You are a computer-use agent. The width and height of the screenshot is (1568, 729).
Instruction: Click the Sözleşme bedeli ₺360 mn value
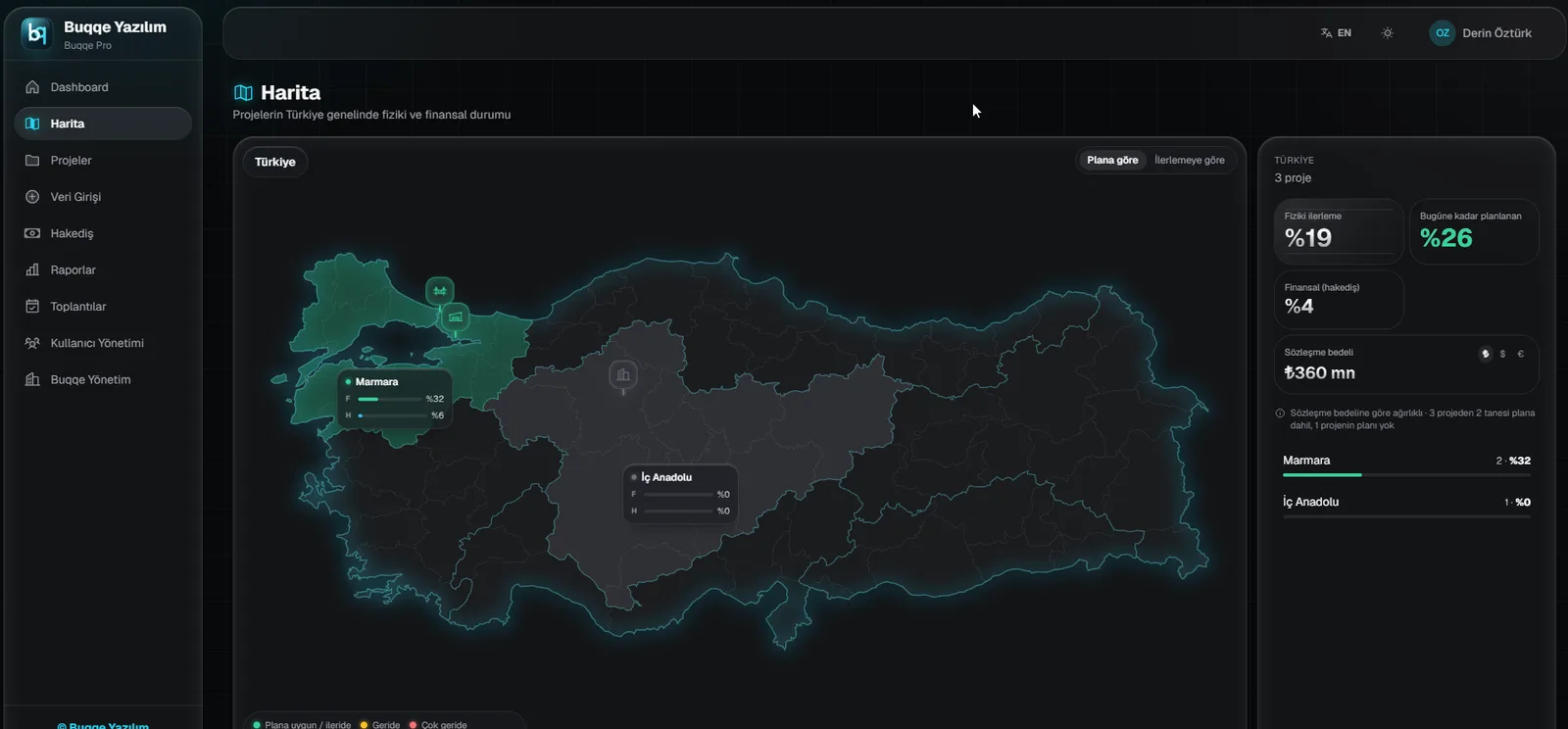[x=1319, y=373]
